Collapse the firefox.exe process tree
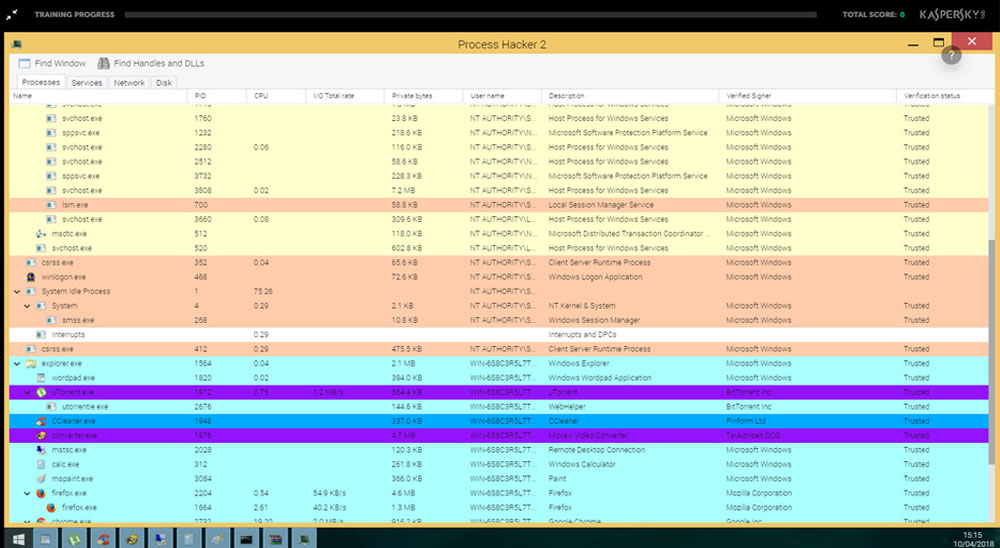Viewport: 1000px width, 548px height. click(x=27, y=493)
